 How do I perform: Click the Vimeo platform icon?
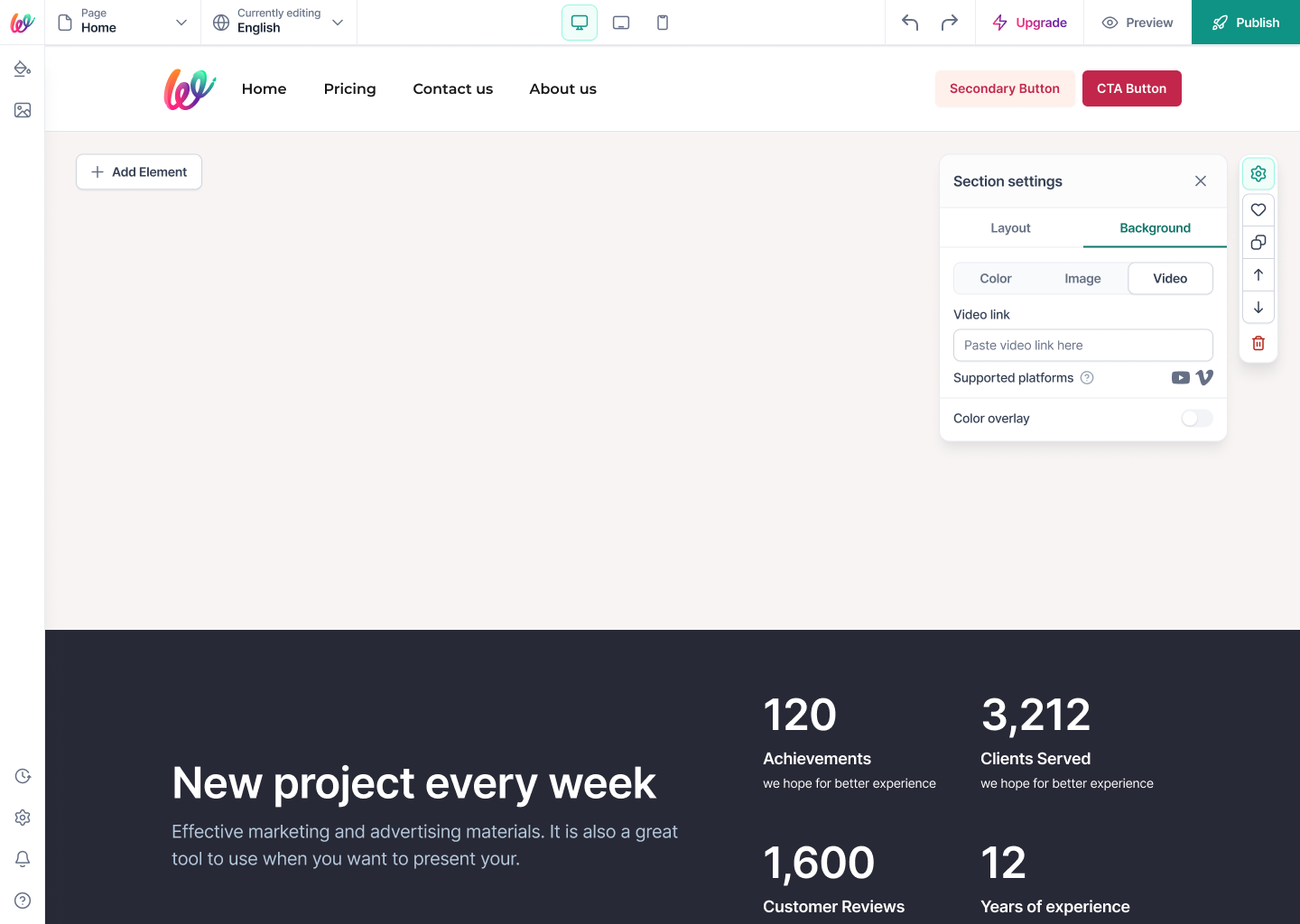pyautogui.click(x=1204, y=378)
